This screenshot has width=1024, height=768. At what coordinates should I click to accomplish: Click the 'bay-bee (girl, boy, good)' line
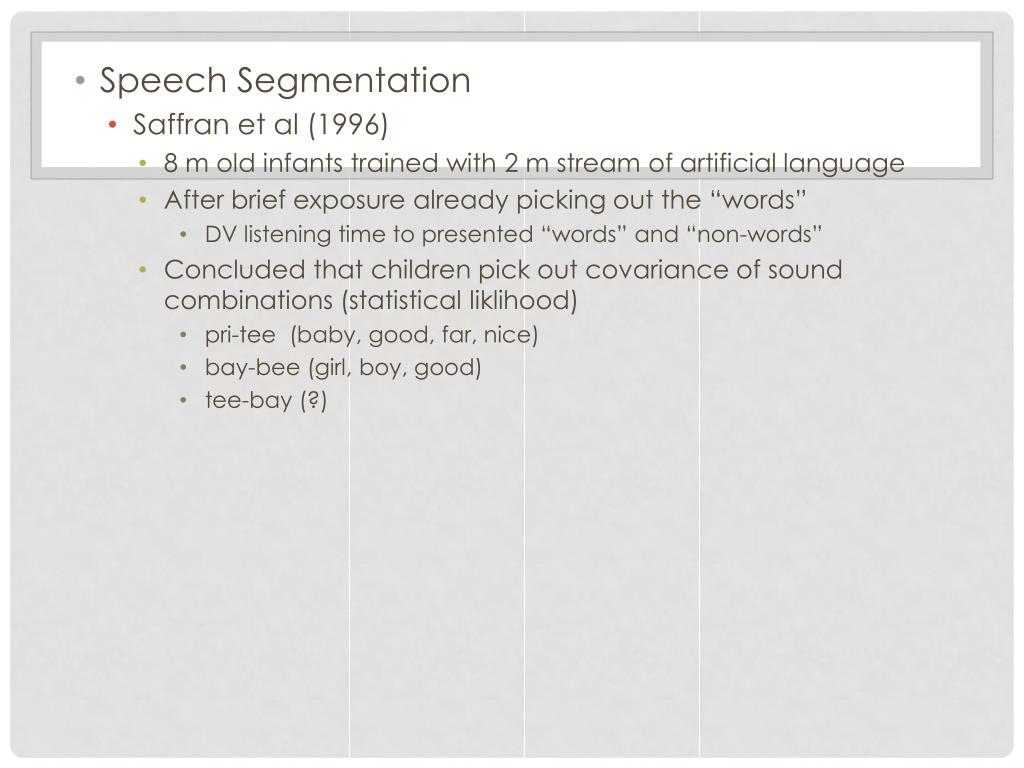343,368
